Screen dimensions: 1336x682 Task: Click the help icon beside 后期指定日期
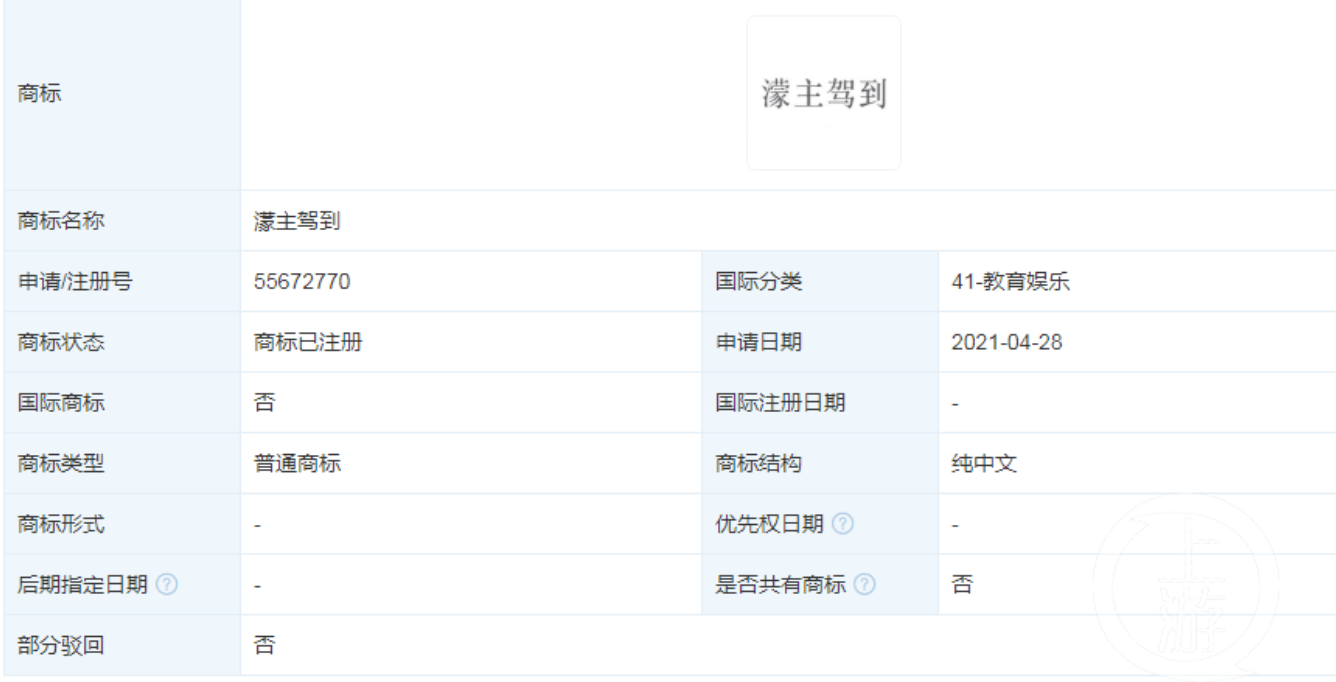coord(167,585)
